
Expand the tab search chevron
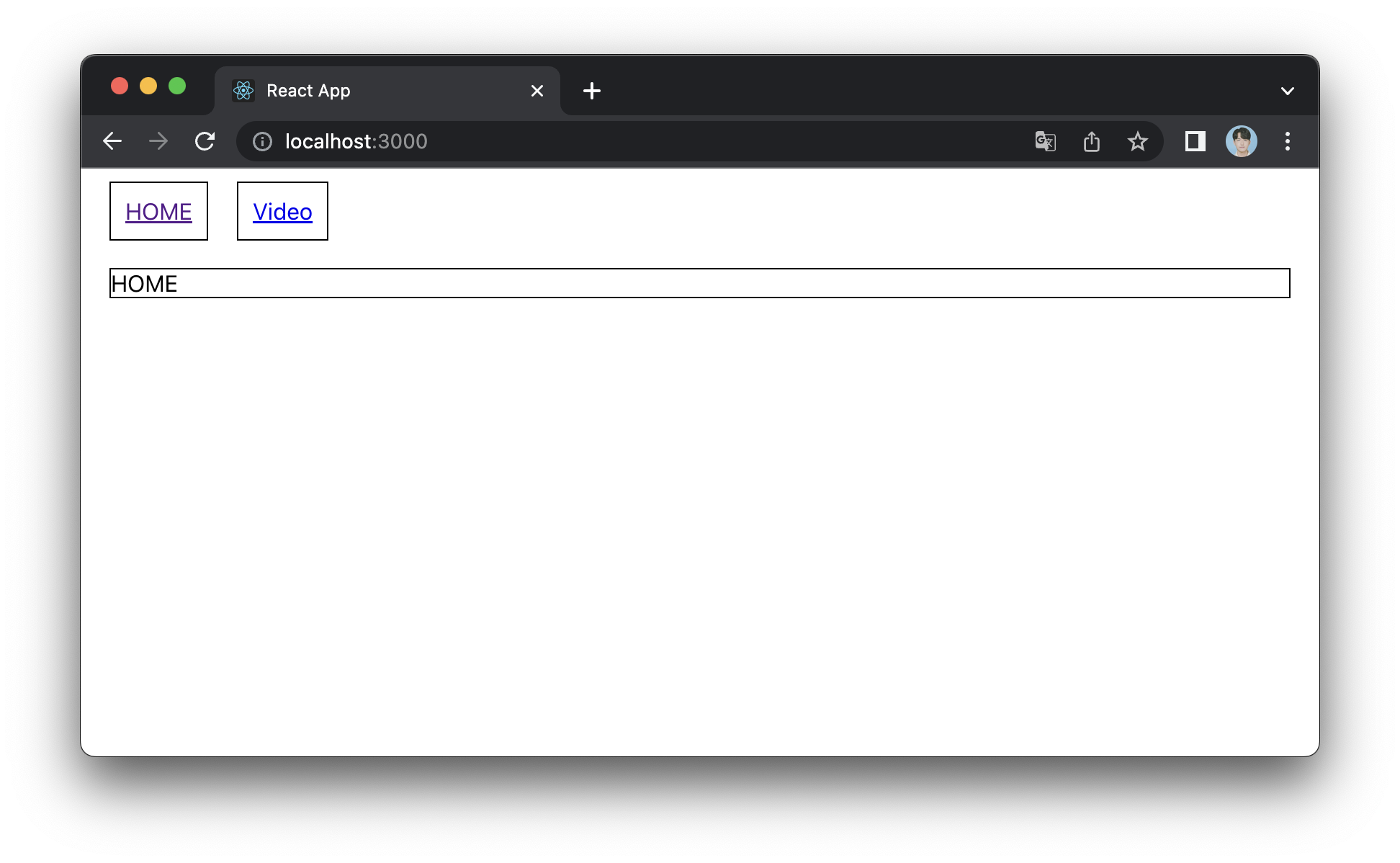(1287, 91)
